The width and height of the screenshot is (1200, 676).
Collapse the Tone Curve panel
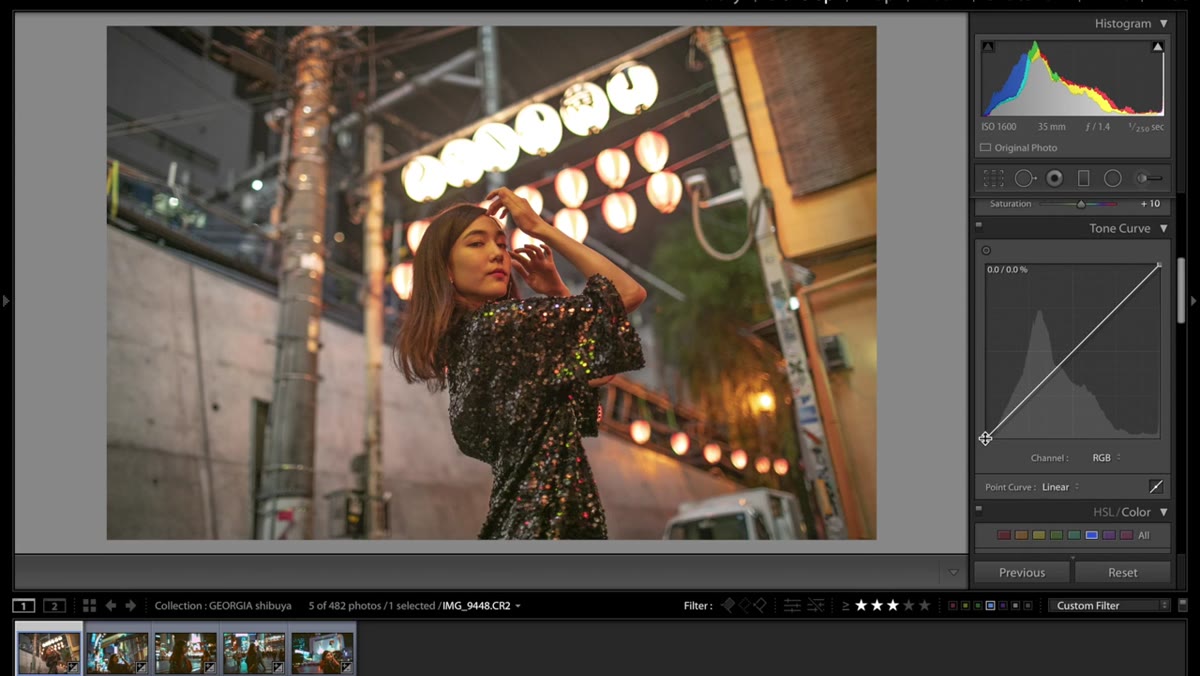click(x=1163, y=229)
